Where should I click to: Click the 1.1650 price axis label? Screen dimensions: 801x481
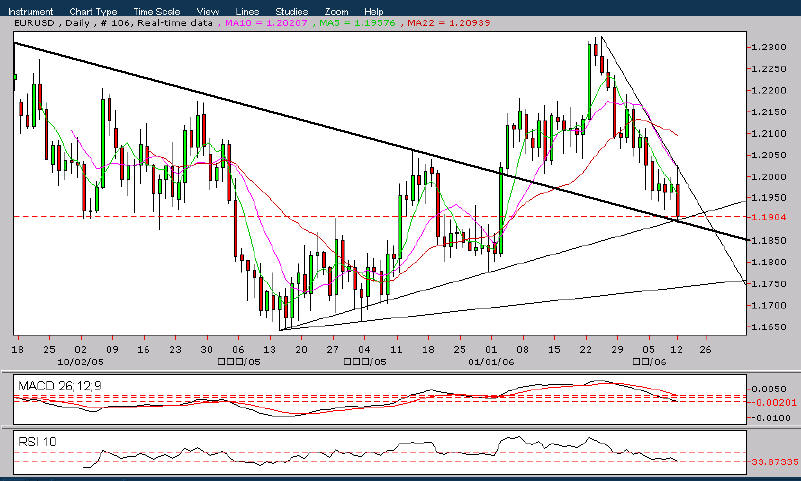[768, 327]
